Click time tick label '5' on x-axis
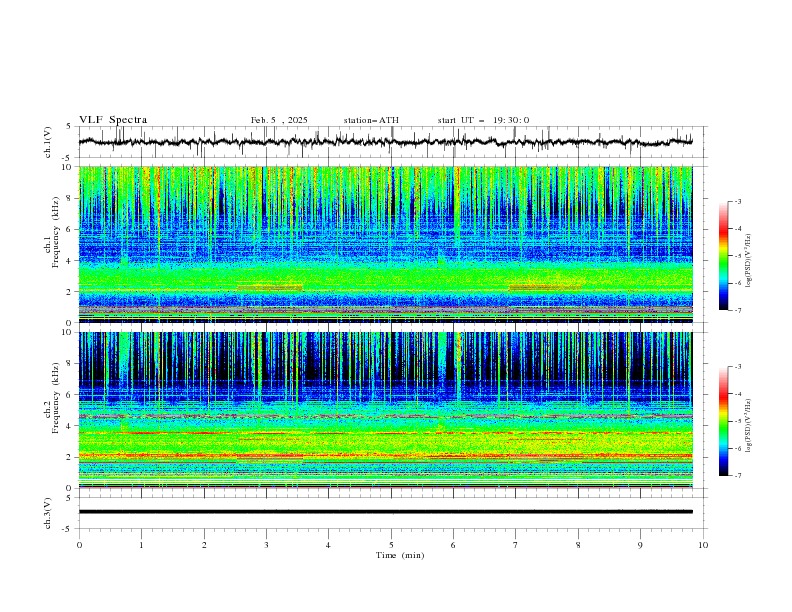The height and width of the screenshot is (612, 792). (391, 545)
